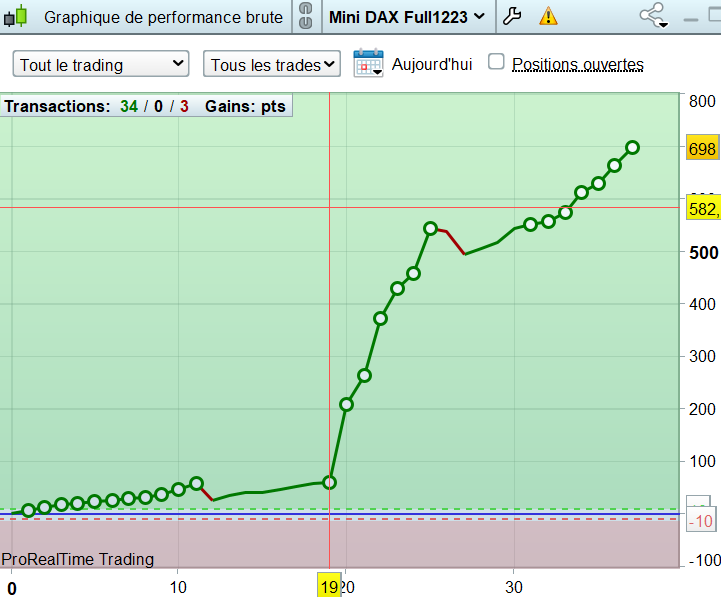The width and height of the screenshot is (721, 597).
Task: Click the 698 price label on axis
Action: click(x=702, y=148)
